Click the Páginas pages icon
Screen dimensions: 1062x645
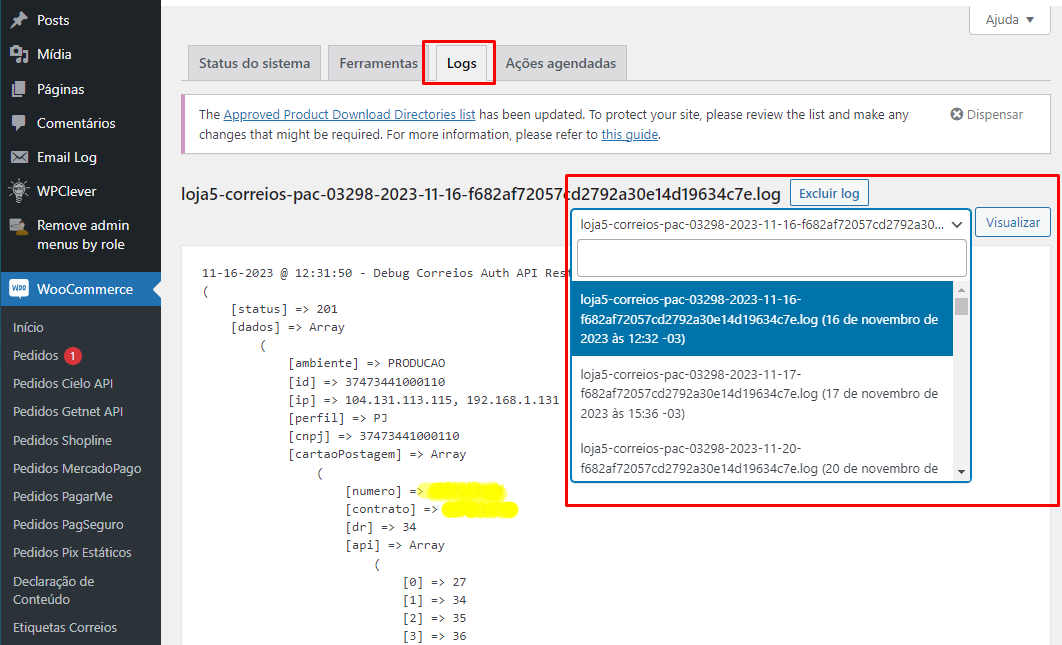coord(19,89)
